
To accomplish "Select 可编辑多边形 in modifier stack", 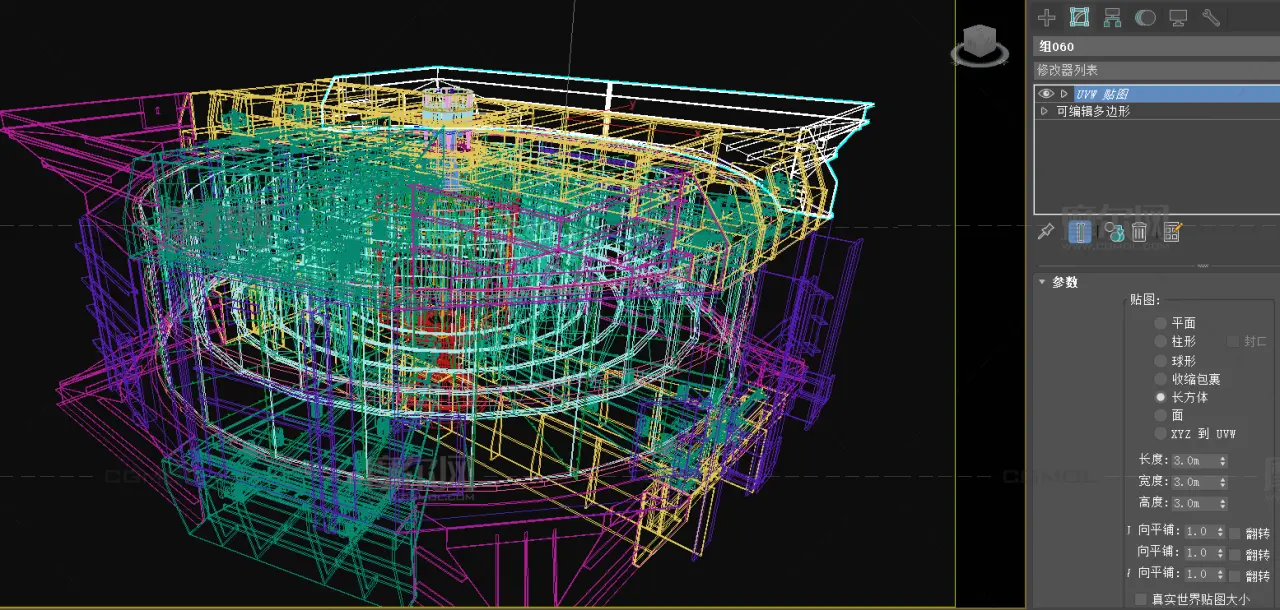I will pyautogui.click(x=1092, y=111).
